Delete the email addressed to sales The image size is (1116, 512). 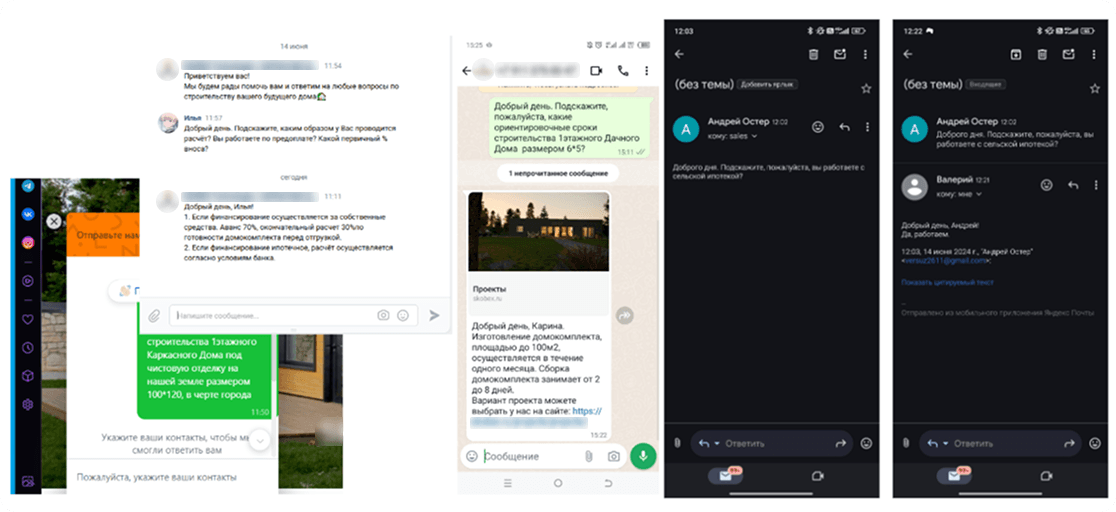(x=814, y=54)
